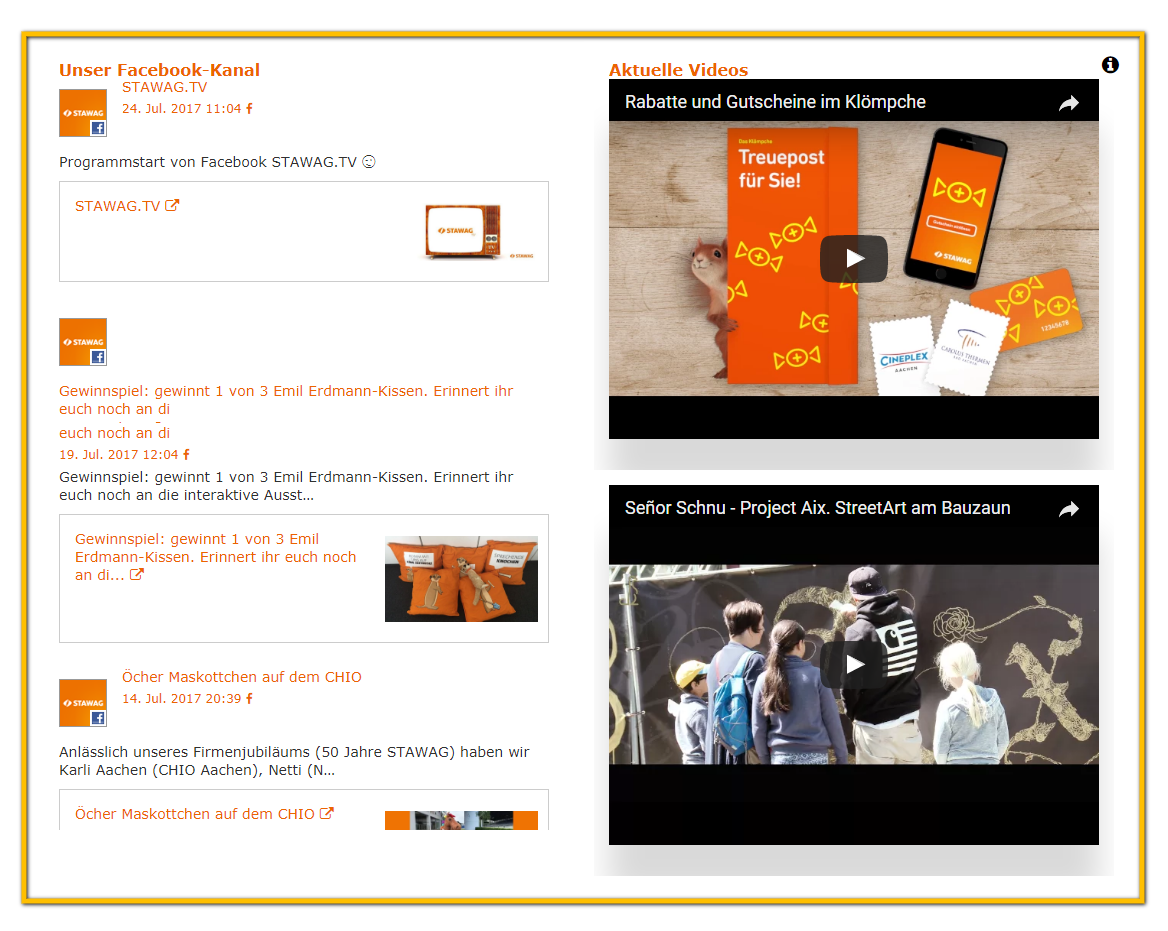Open Öcher Maskottchen auf dem CHIO title

coord(242,677)
